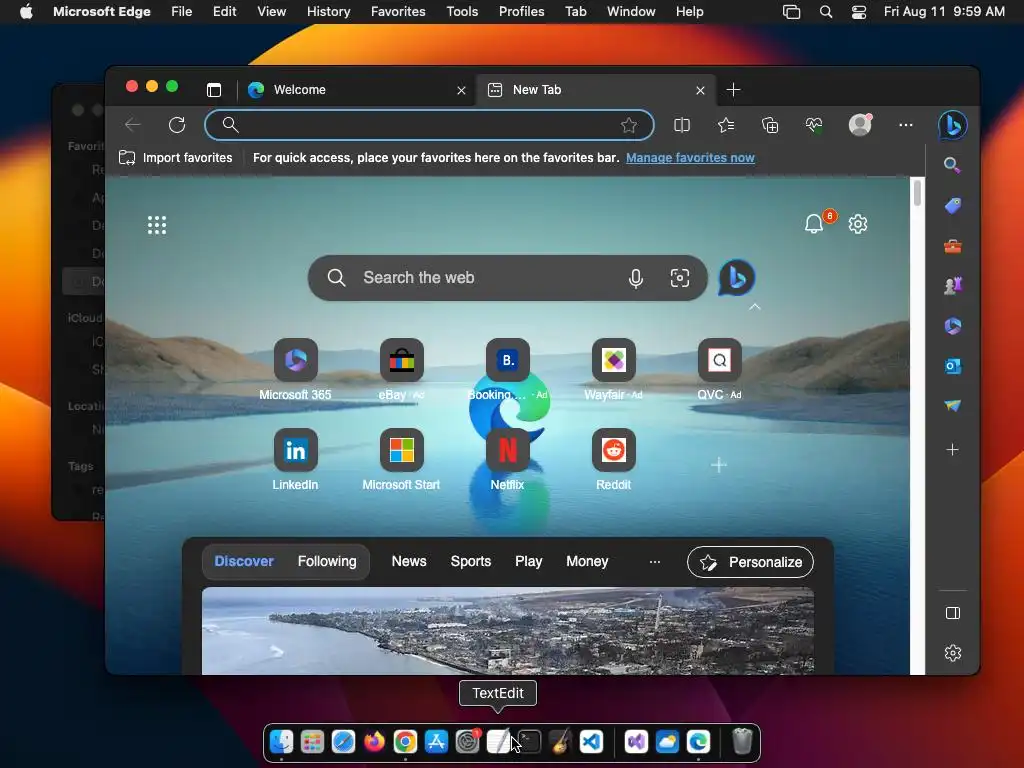Click the Personalize button

tap(750, 562)
